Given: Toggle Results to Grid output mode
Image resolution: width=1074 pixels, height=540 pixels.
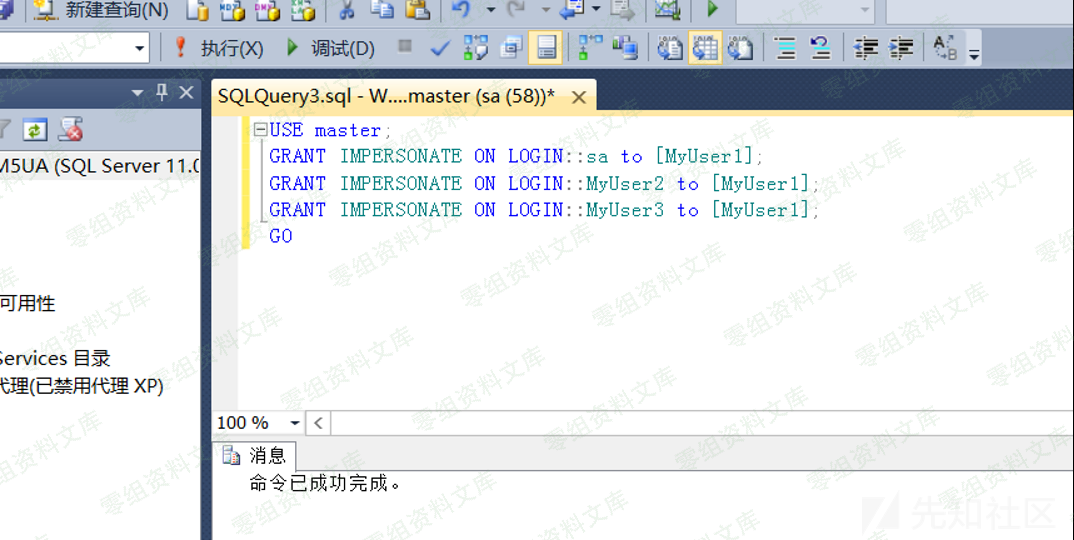Looking at the screenshot, I should tap(705, 48).
